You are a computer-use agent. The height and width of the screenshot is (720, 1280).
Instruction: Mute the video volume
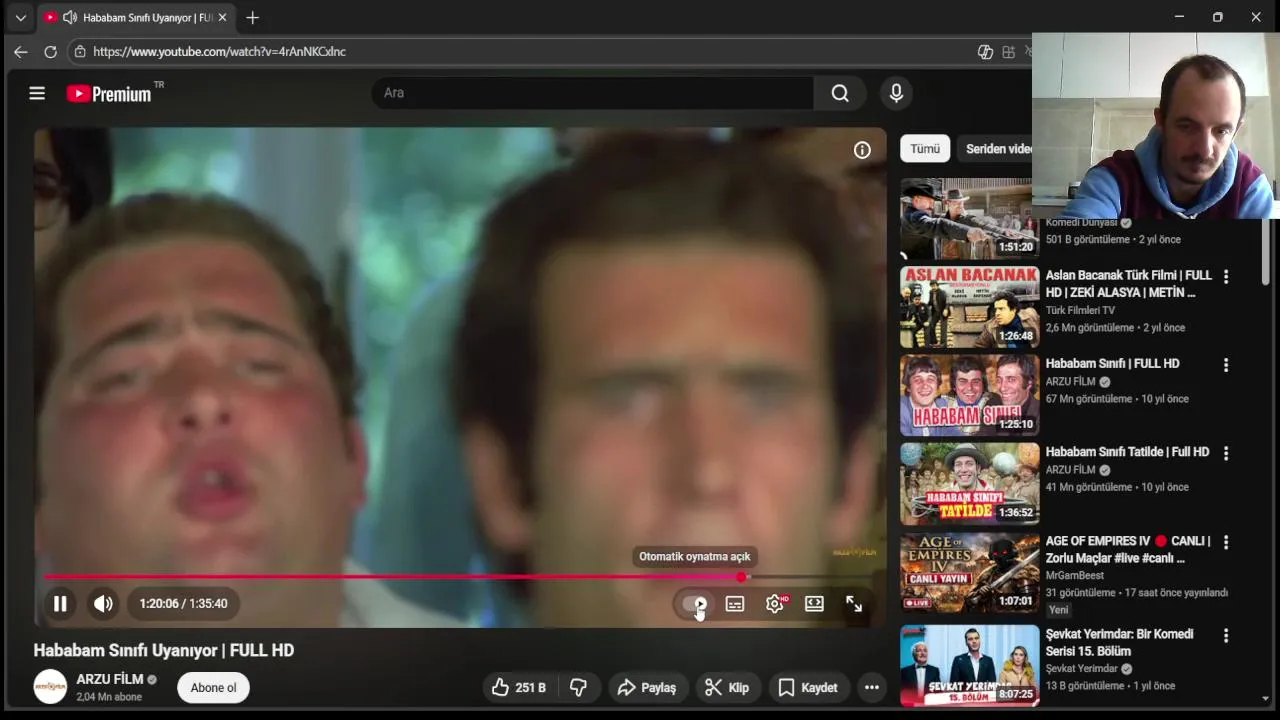(103, 604)
